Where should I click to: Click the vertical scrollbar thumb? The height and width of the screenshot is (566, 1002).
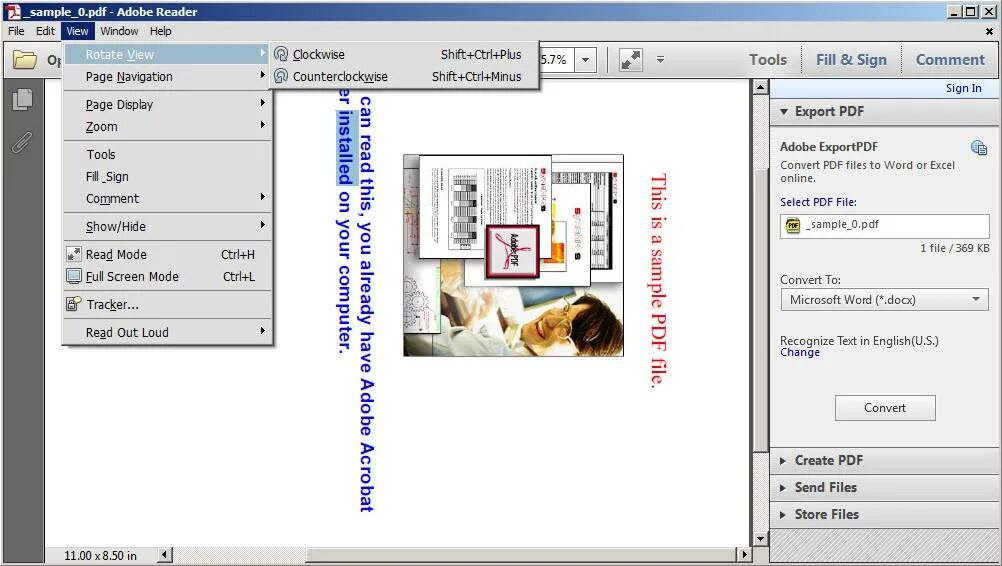[x=760, y=310]
